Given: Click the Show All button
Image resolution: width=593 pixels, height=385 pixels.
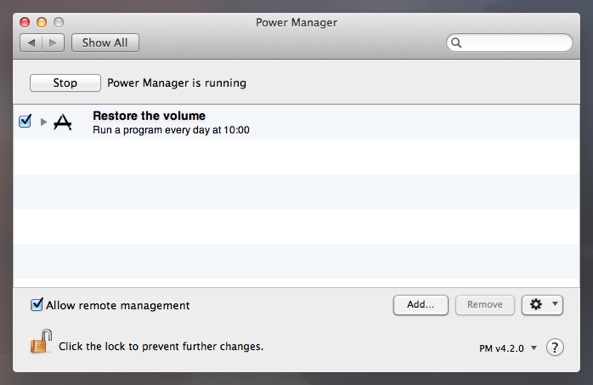Looking at the screenshot, I should [x=105, y=43].
